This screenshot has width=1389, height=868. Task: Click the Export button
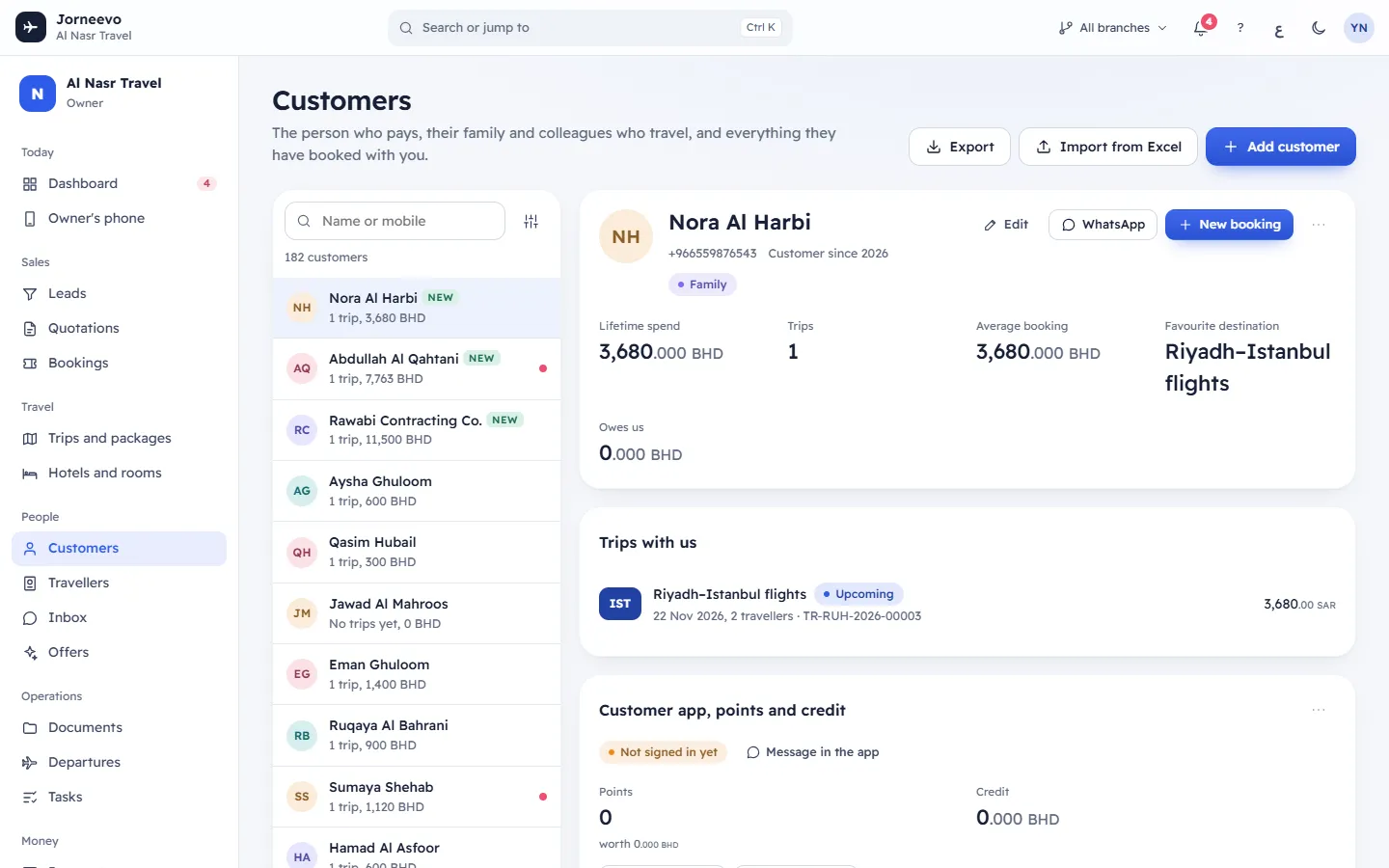coord(960,147)
